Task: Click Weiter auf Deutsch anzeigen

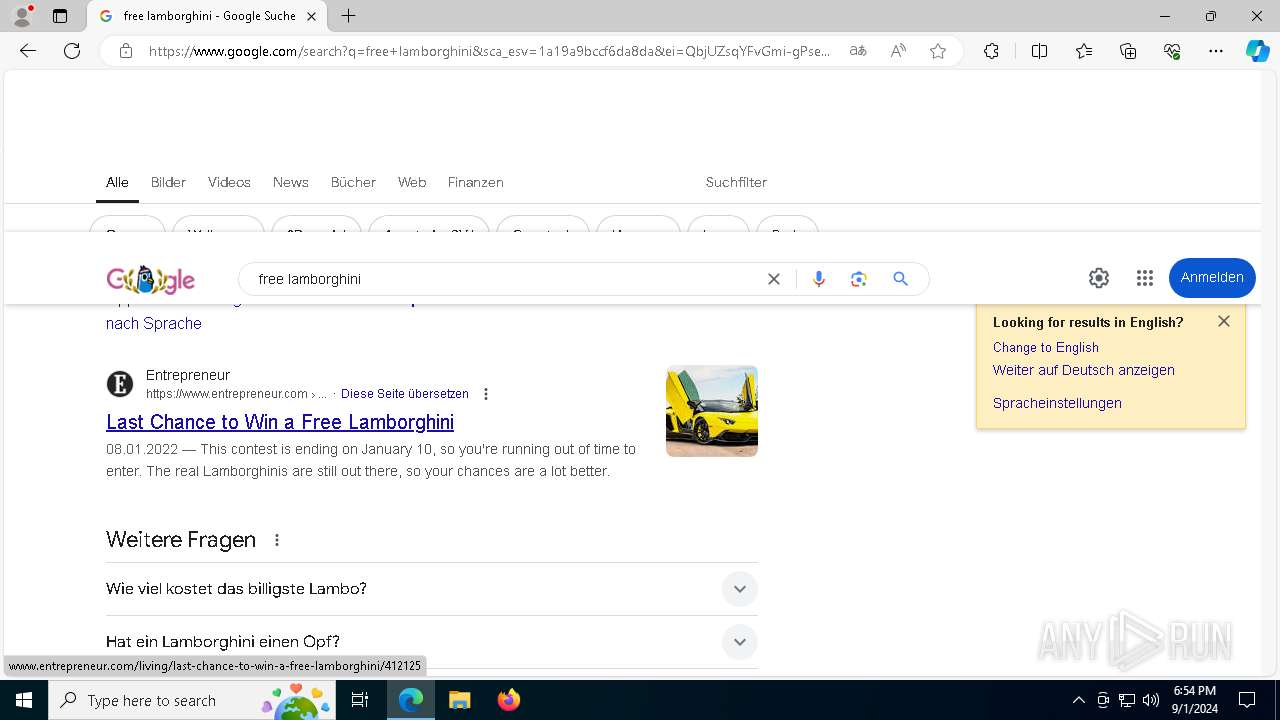Action: [1084, 370]
